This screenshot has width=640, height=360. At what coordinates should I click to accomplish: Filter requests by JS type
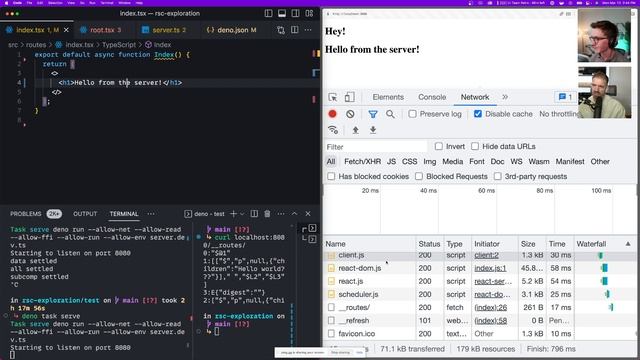point(391,162)
